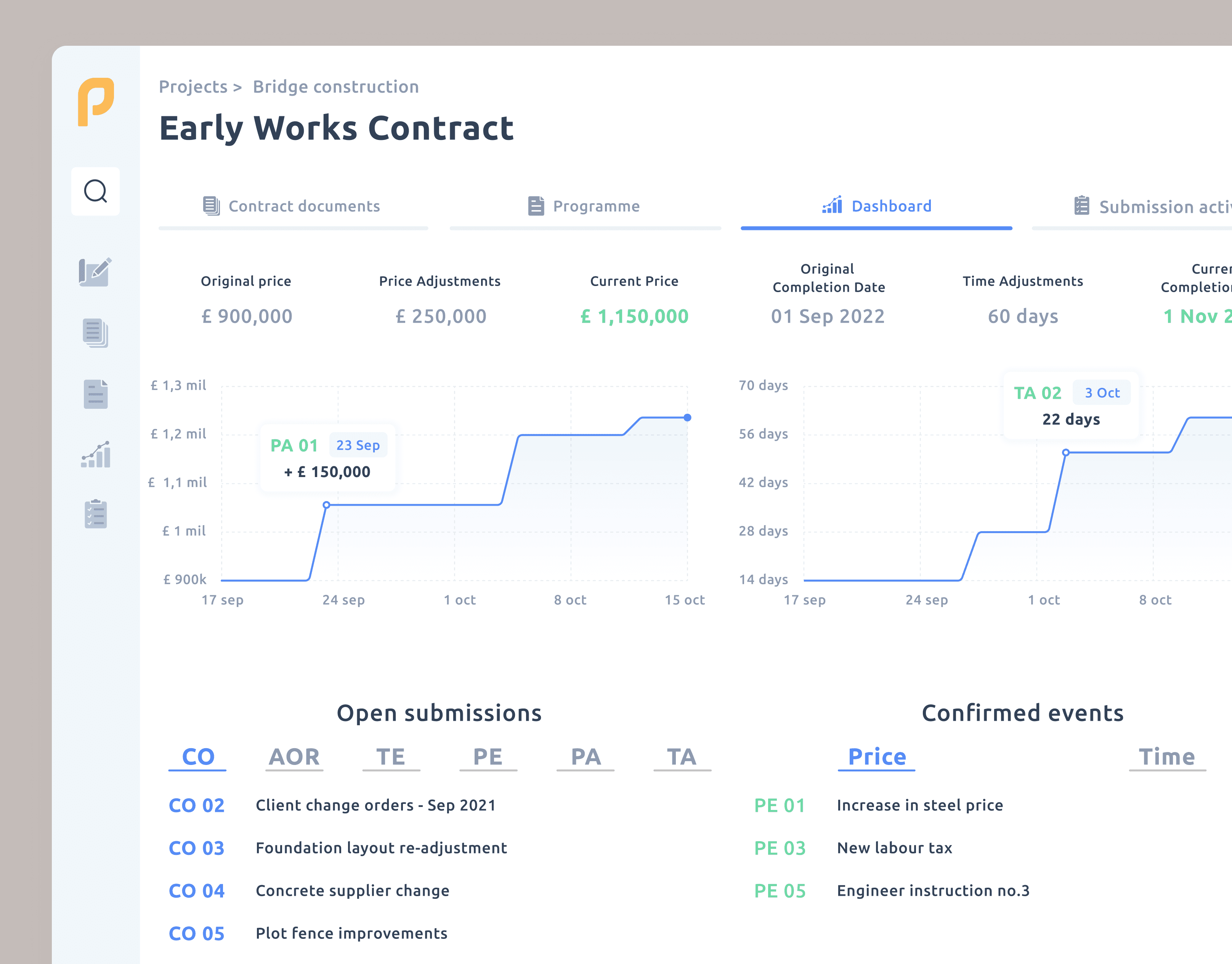Click the 01 Sep 2022 completion date
This screenshot has width=1232, height=964.
[x=828, y=317]
